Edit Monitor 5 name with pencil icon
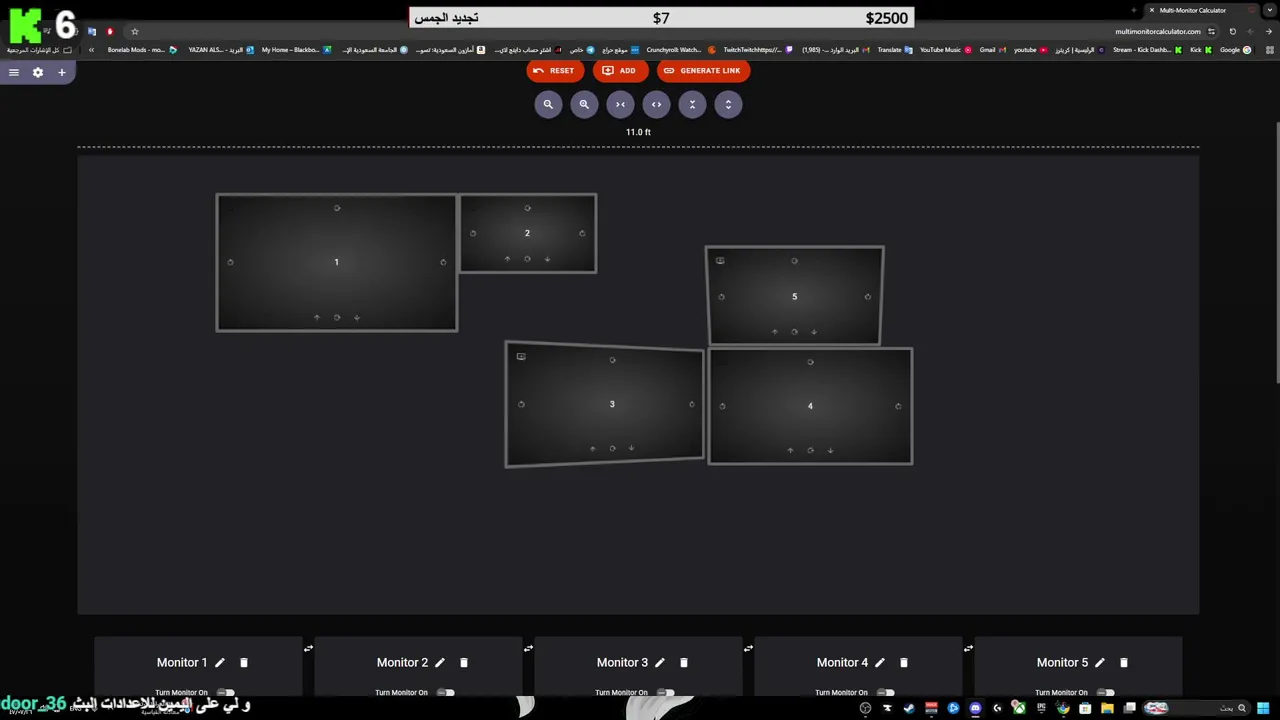Viewport: 1280px width, 720px height. (x=1100, y=662)
